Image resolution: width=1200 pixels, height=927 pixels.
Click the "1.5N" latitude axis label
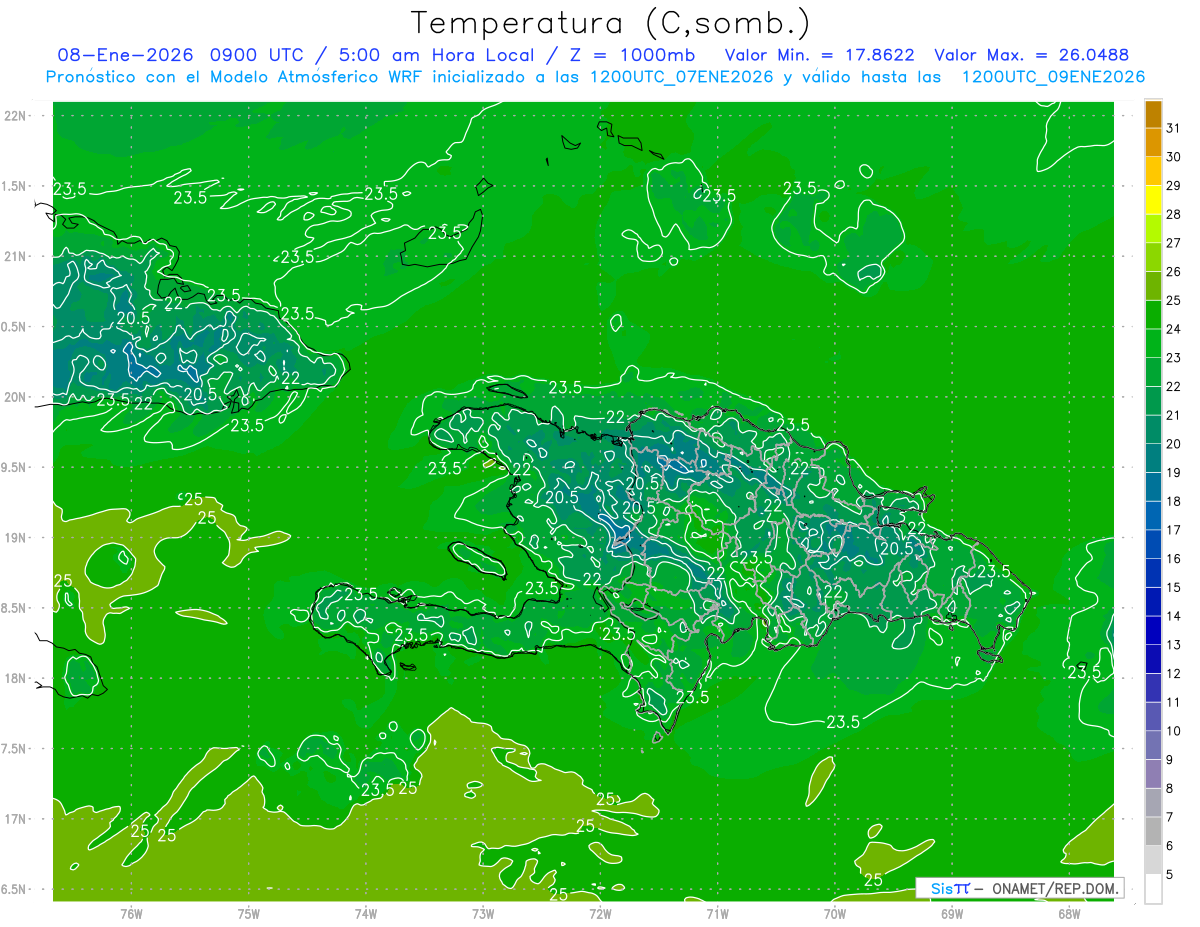(x=15, y=186)
